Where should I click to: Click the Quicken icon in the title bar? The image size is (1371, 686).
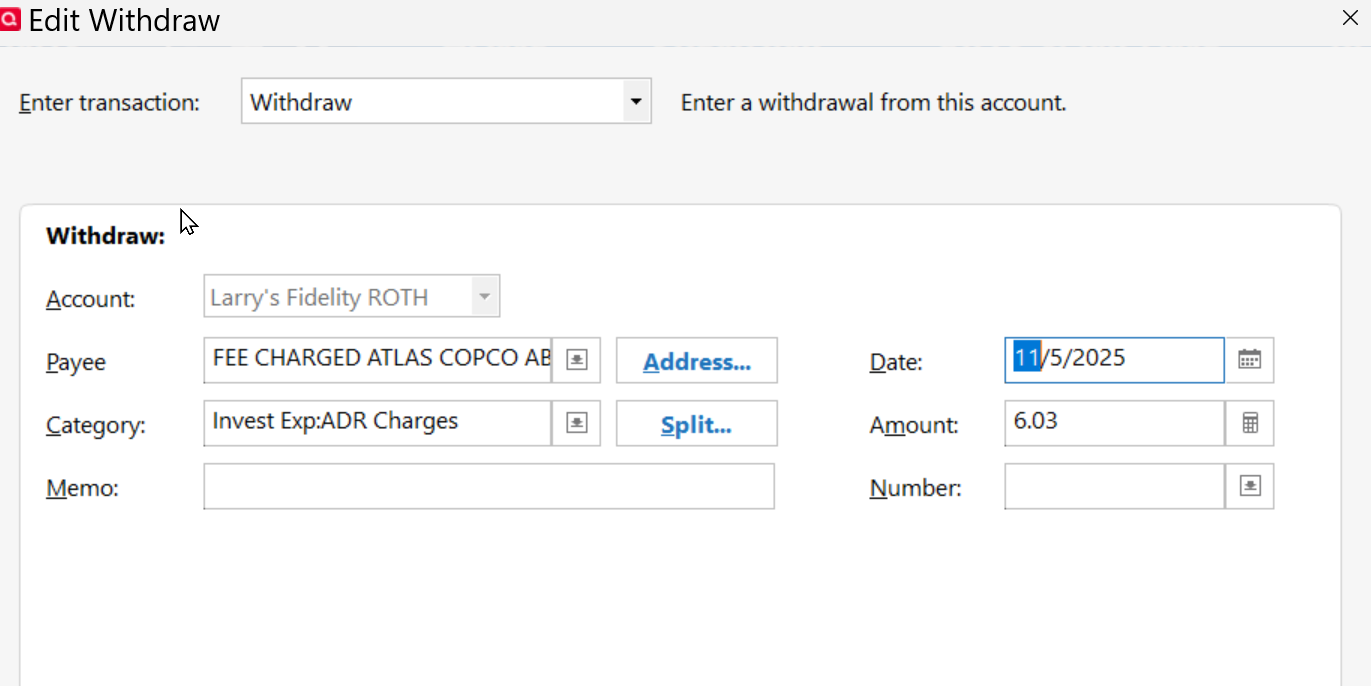[10, 19]
